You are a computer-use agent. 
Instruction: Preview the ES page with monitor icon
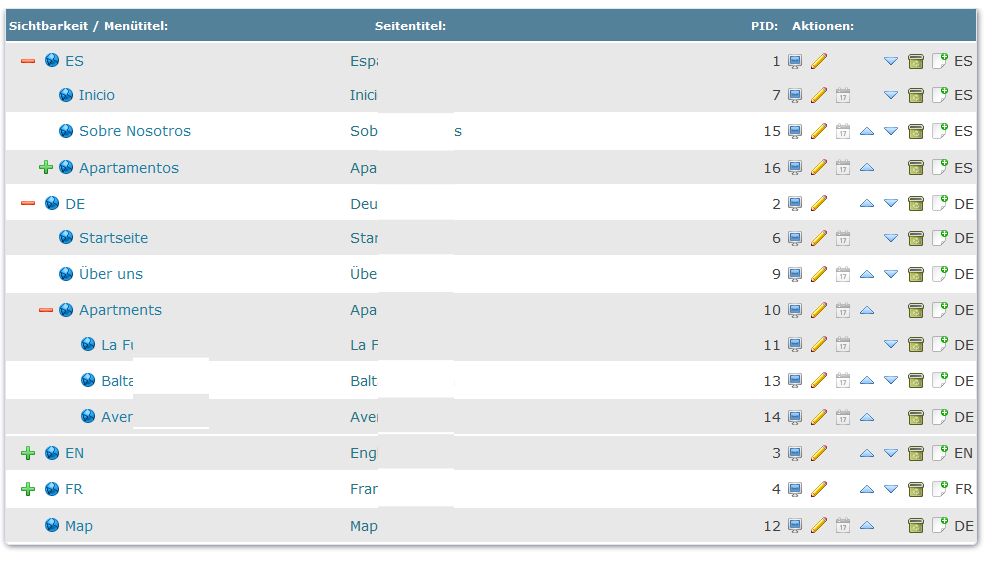click(x=795, y=61)
